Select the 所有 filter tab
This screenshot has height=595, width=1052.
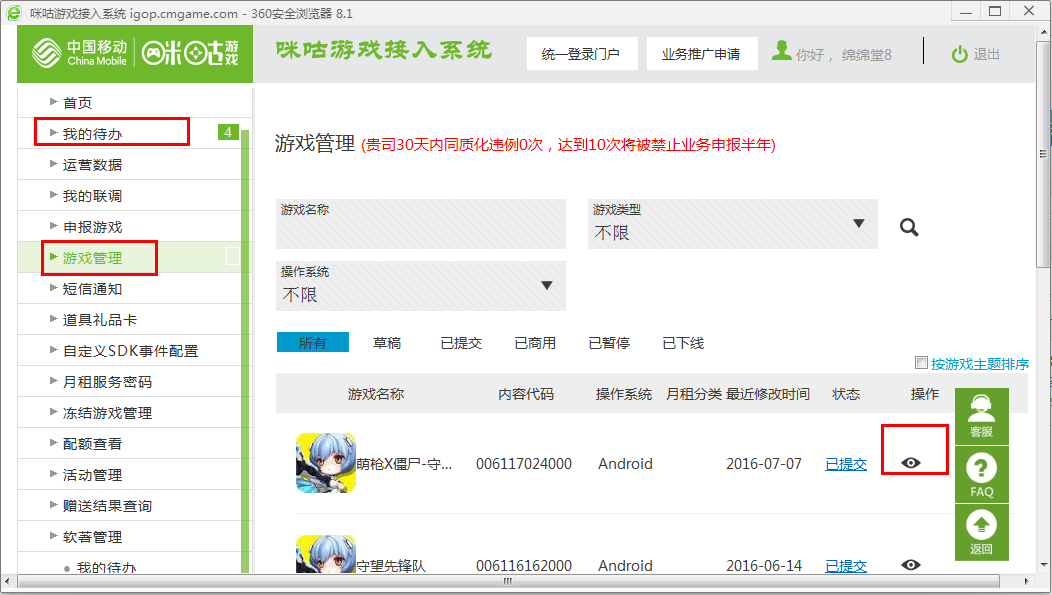click(313, 343)
